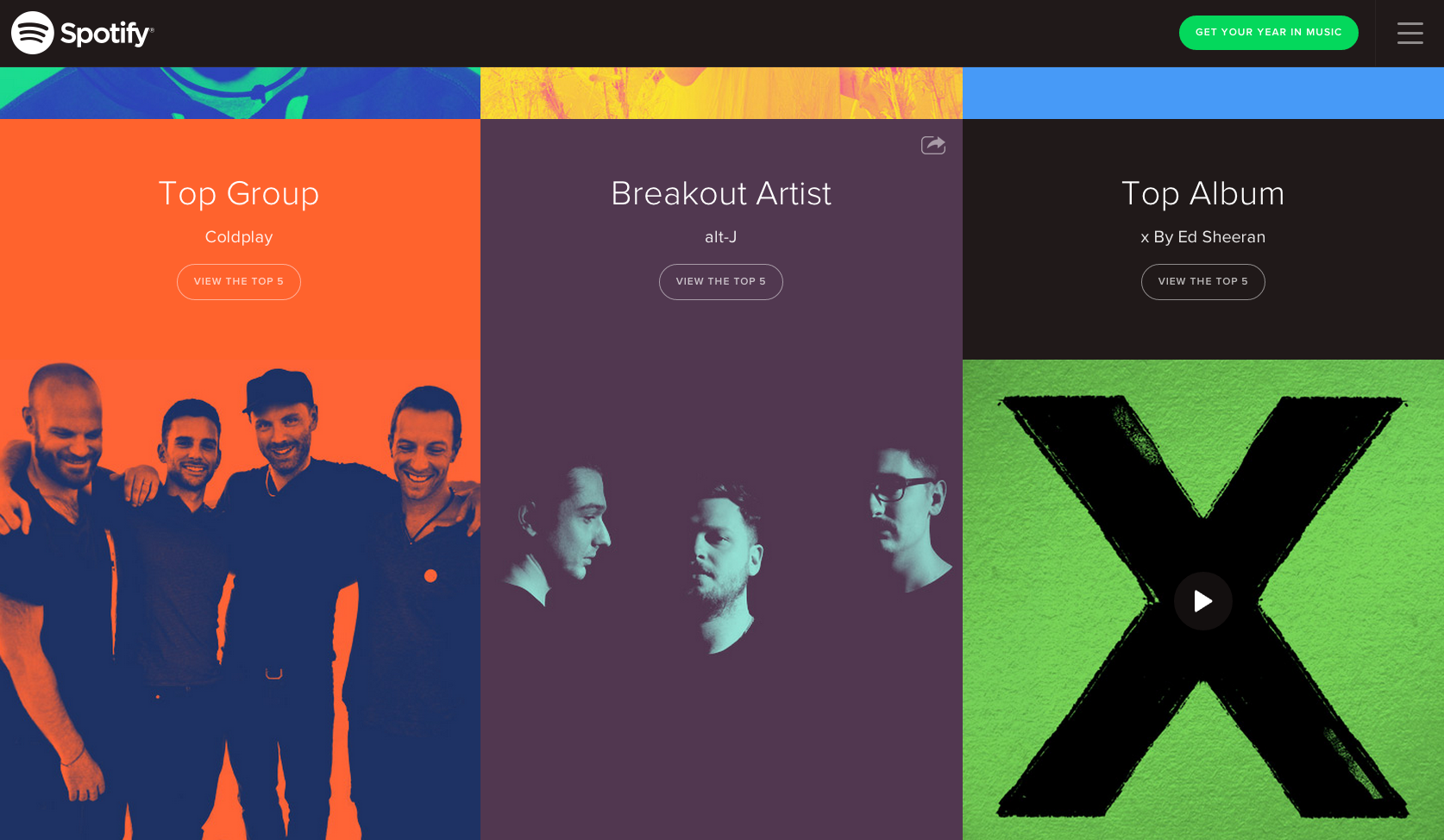1444x840 pixels.
Task: Click Get Your Year In Music button
Action: pos(1268,33)
